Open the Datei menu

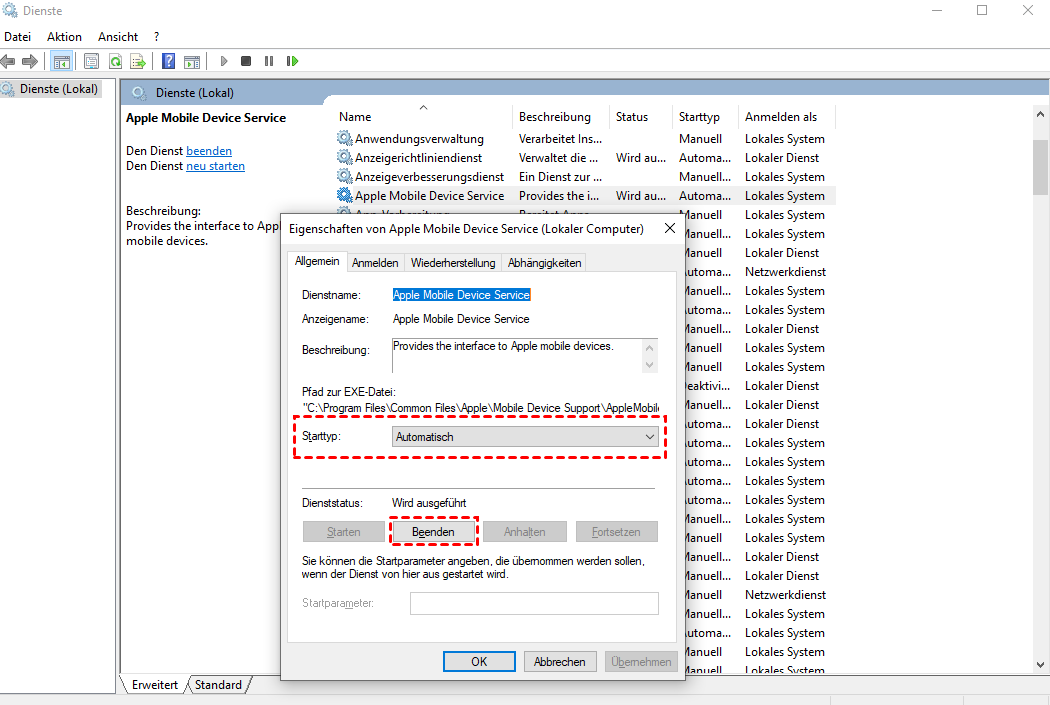click(x=17, y=37)
